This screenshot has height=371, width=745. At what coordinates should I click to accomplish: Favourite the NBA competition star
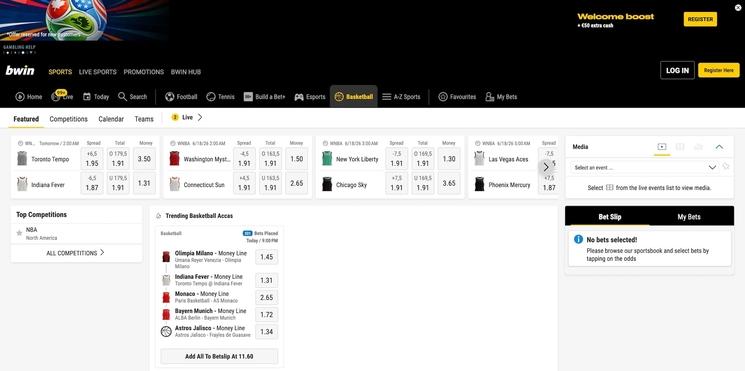click(x=19, y=233)
